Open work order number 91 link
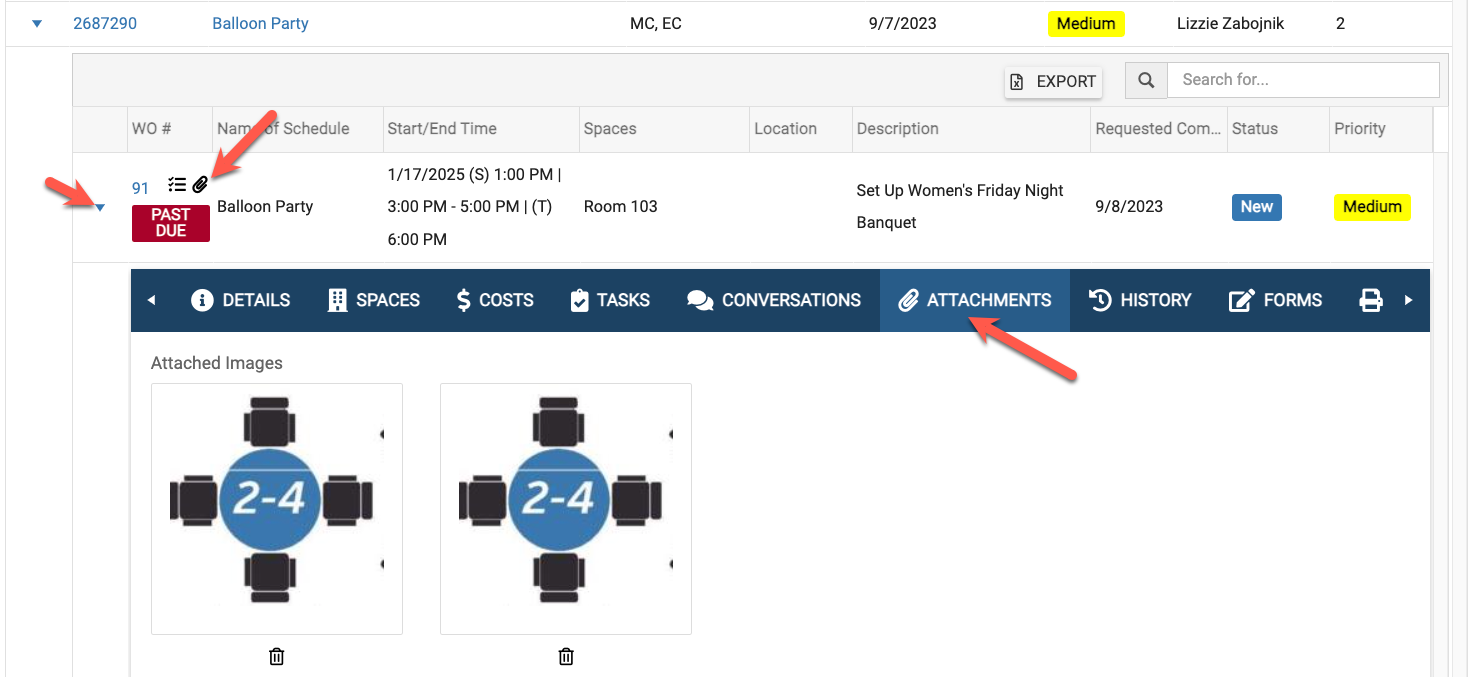1479x677 pixels. point(140,188)
